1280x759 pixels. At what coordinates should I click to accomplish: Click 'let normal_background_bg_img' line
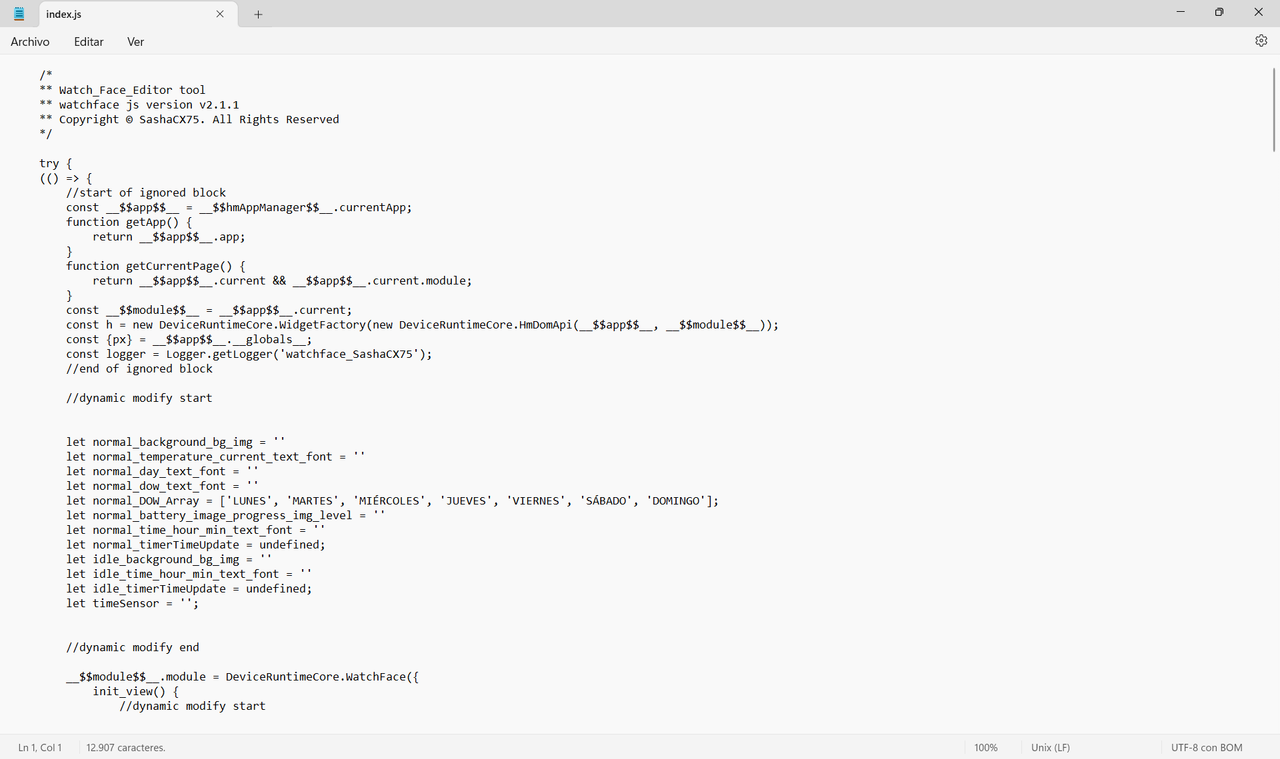[x=176, y=442]
